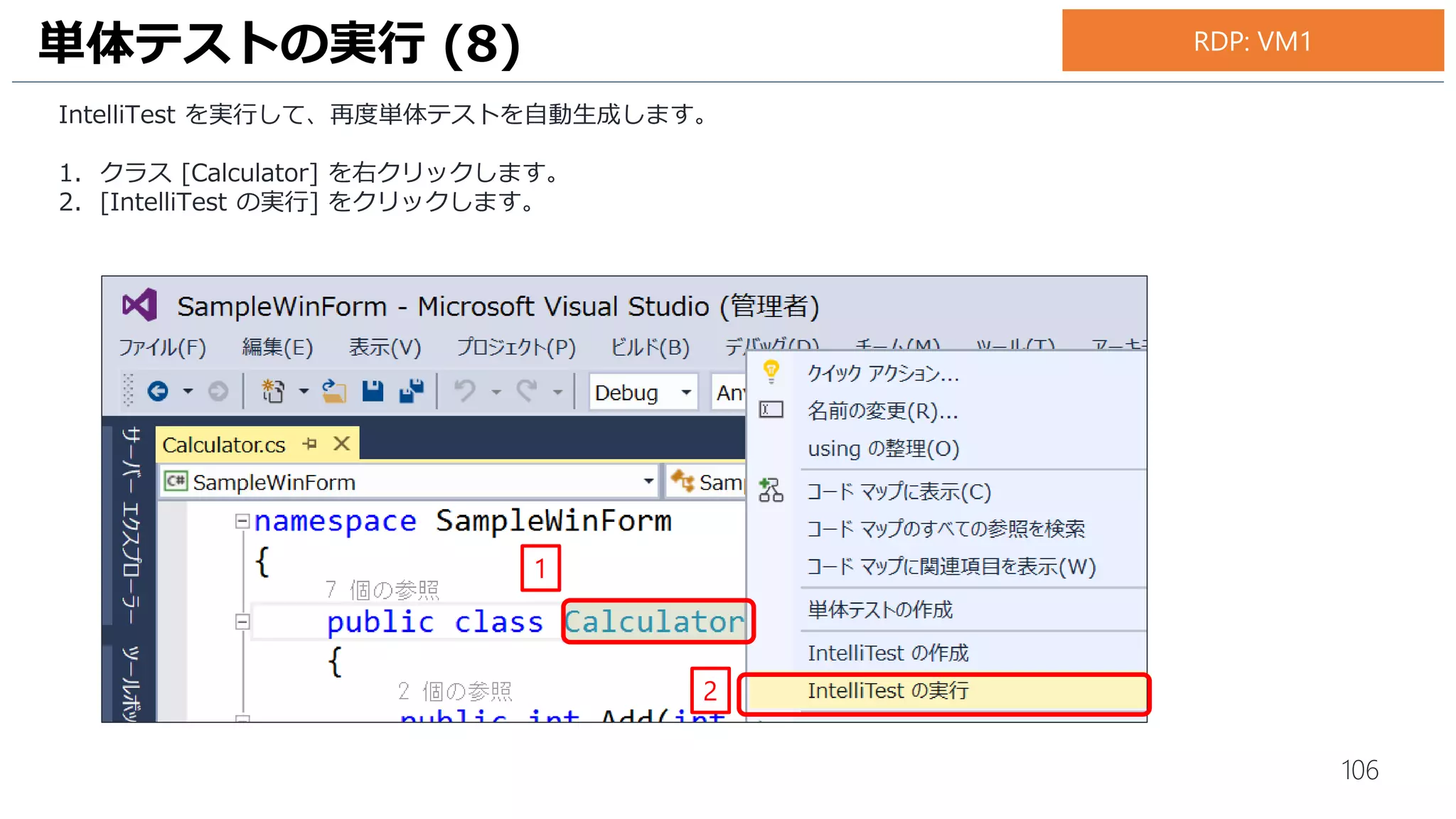Open the Undo history dropdown arrow
This screenshot has height=819, width=1456.
496,392
